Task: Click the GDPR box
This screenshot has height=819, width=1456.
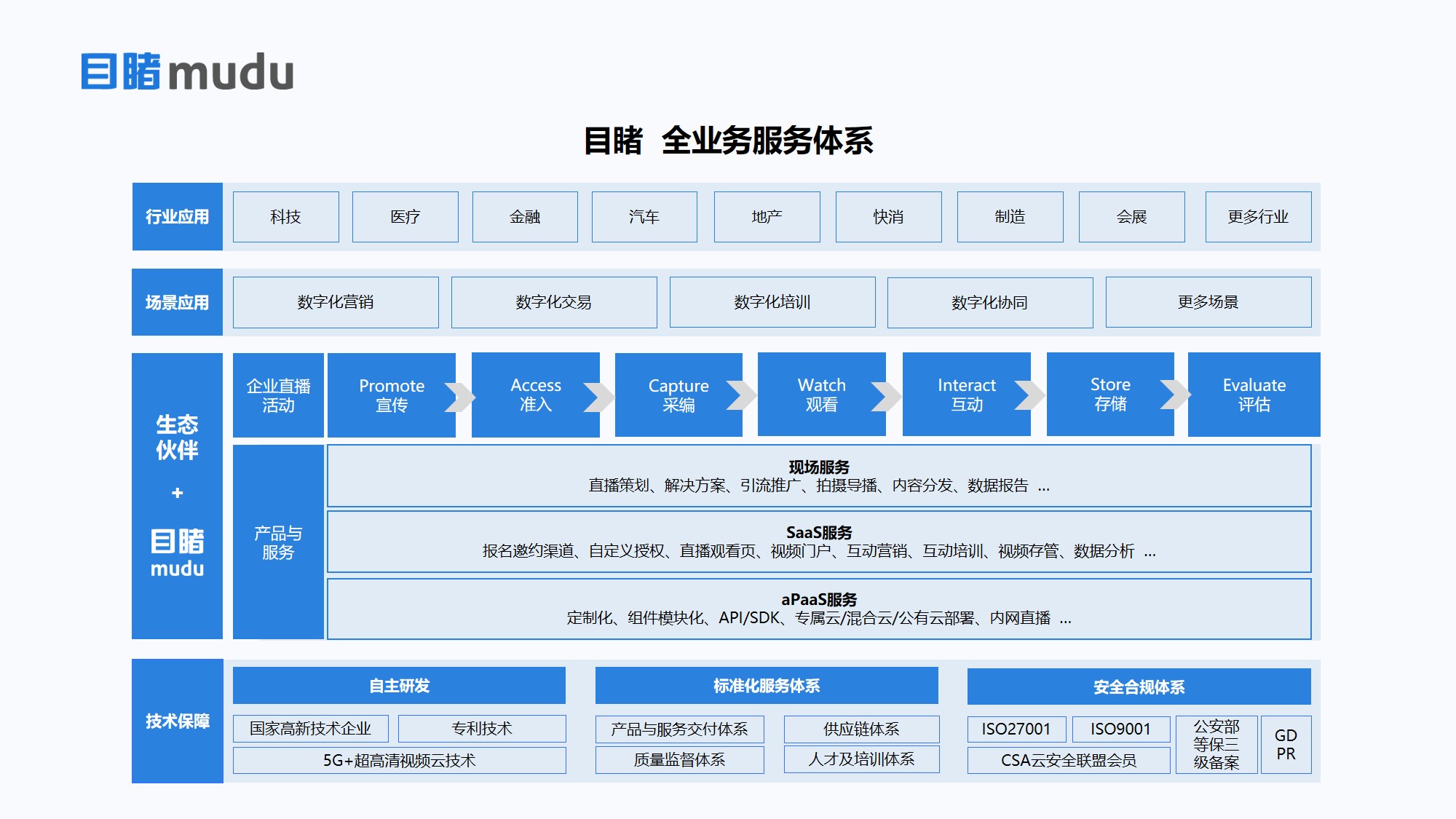Action: [1286, 745]
